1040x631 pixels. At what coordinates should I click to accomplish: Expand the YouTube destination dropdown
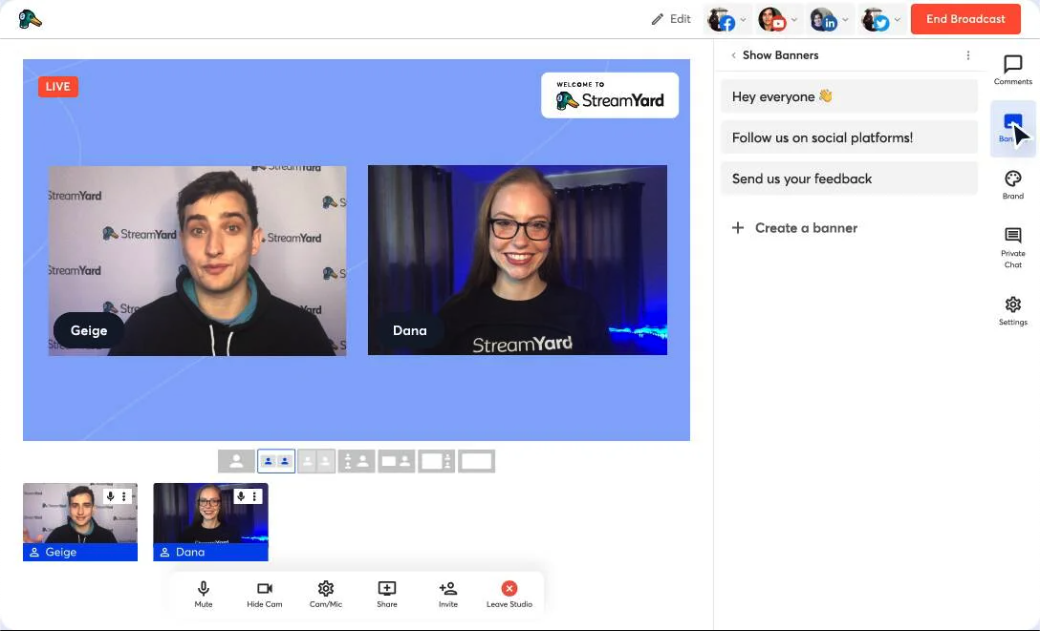pos(794,19)
